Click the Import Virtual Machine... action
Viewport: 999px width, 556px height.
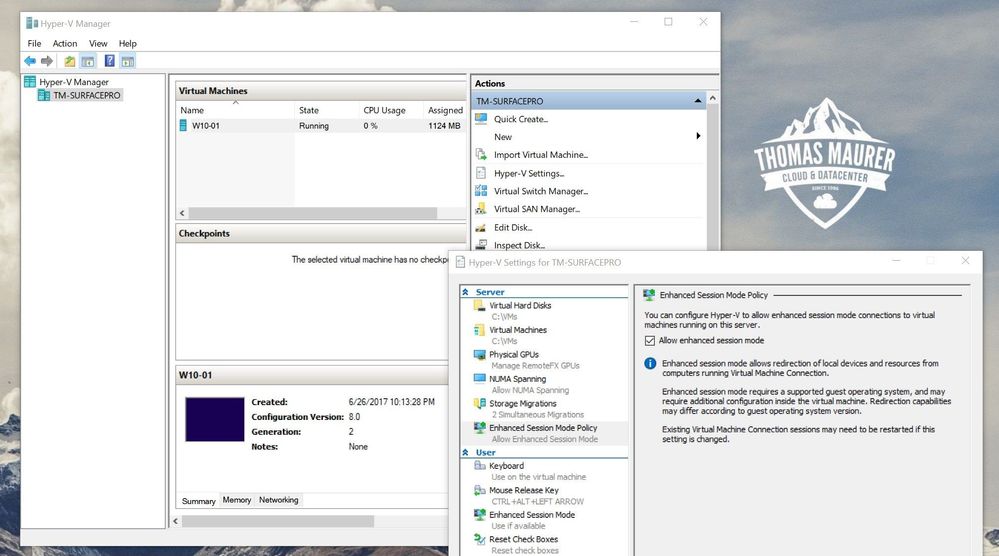(x=541, y=155)
